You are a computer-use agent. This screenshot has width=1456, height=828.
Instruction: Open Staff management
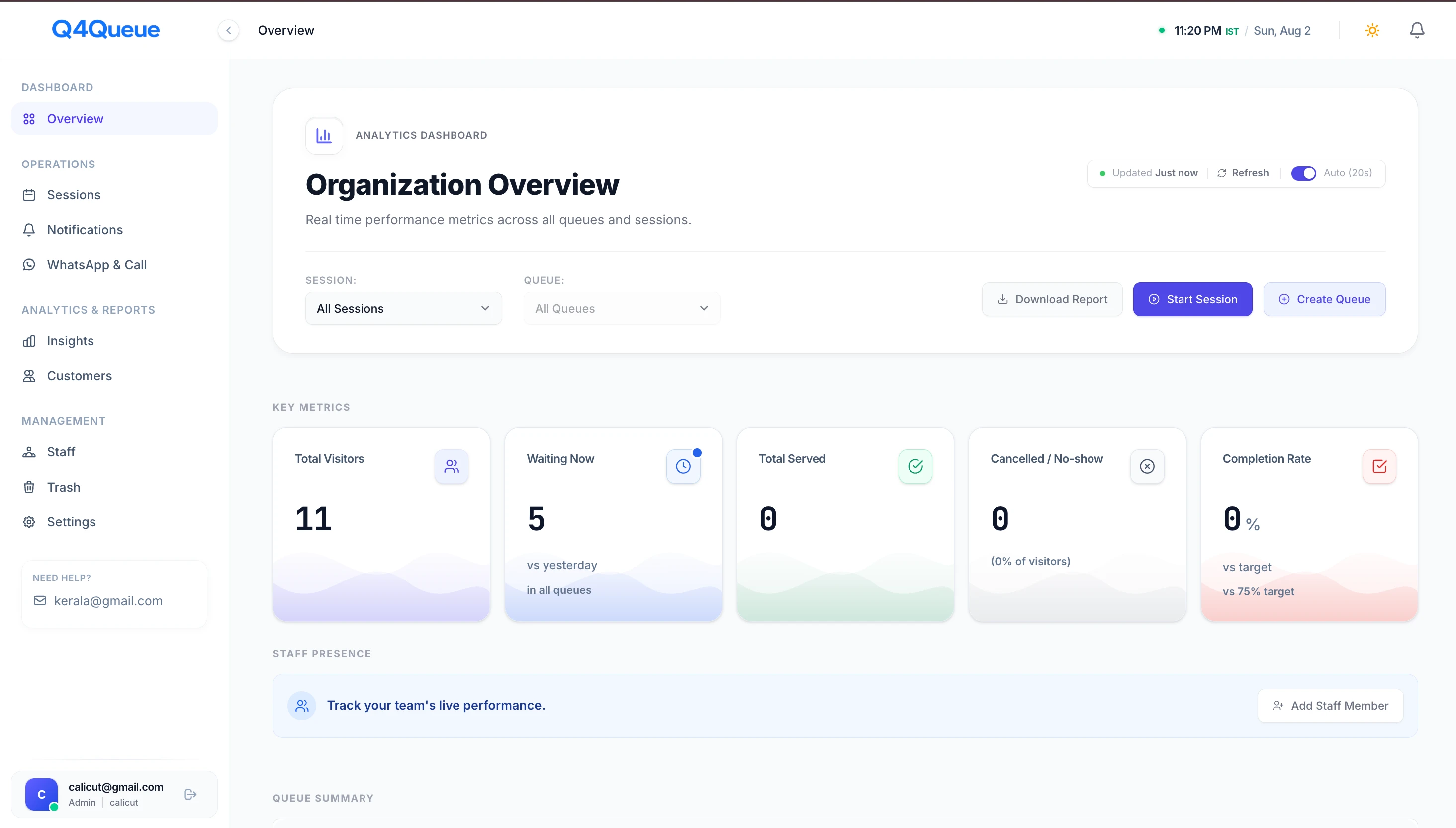(x=114, y=452)
